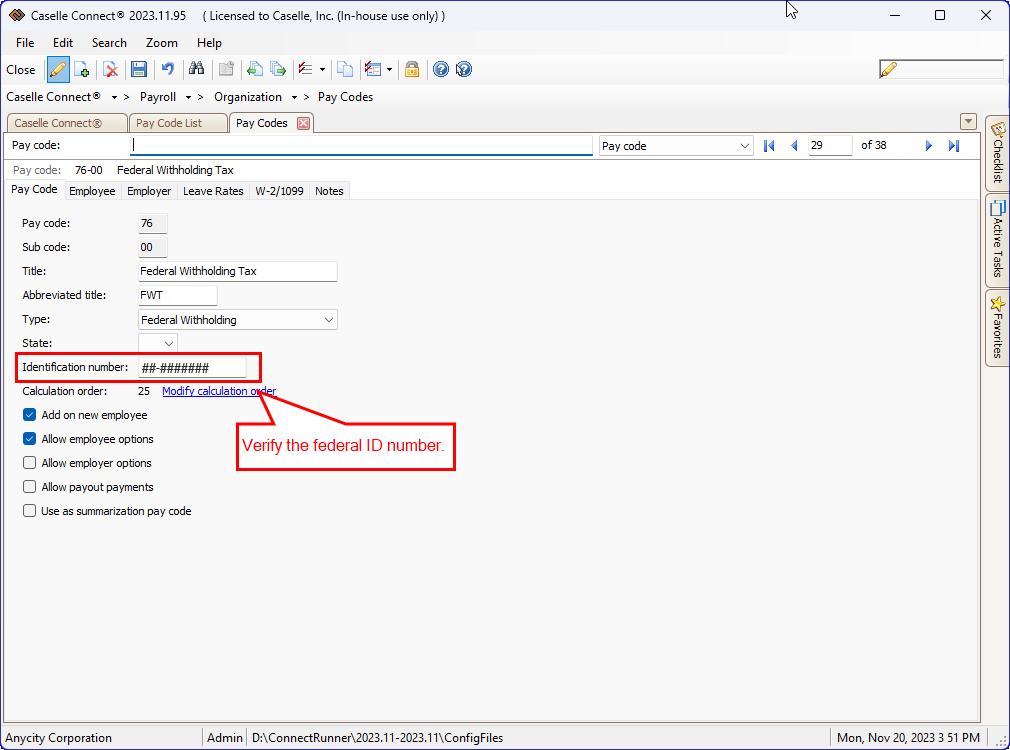The width and height of the screenshot is (1010, 750).
Task: Expand the State dropdown
Action: pyautogui.click(x=168, y=342)
